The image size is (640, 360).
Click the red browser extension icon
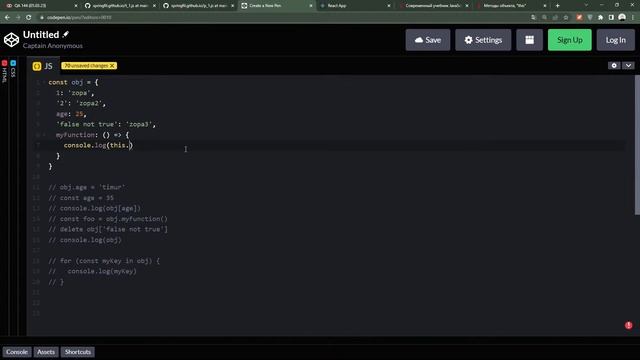click(579, 18)
